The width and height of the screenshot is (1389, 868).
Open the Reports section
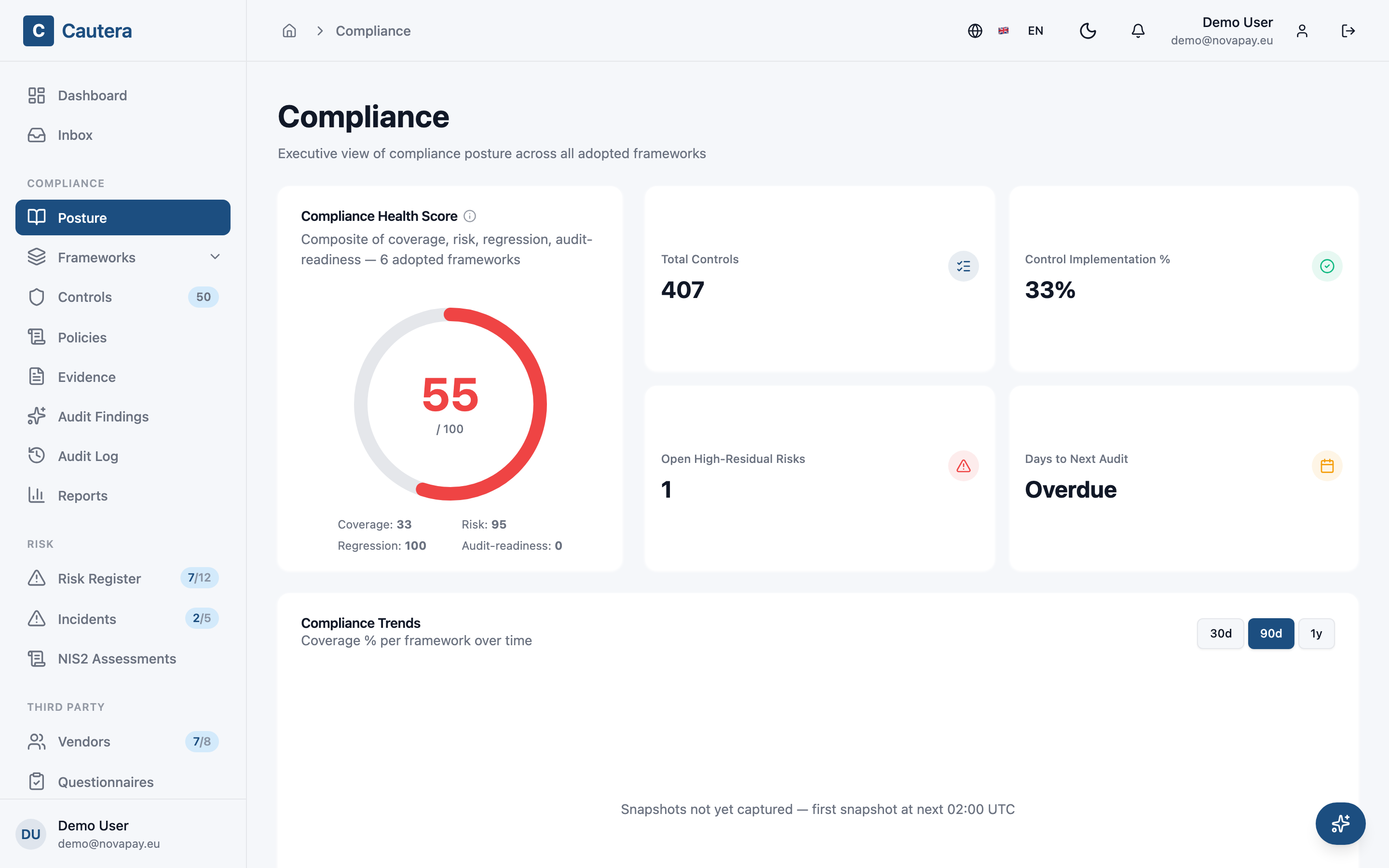click(x=123, y=495)
